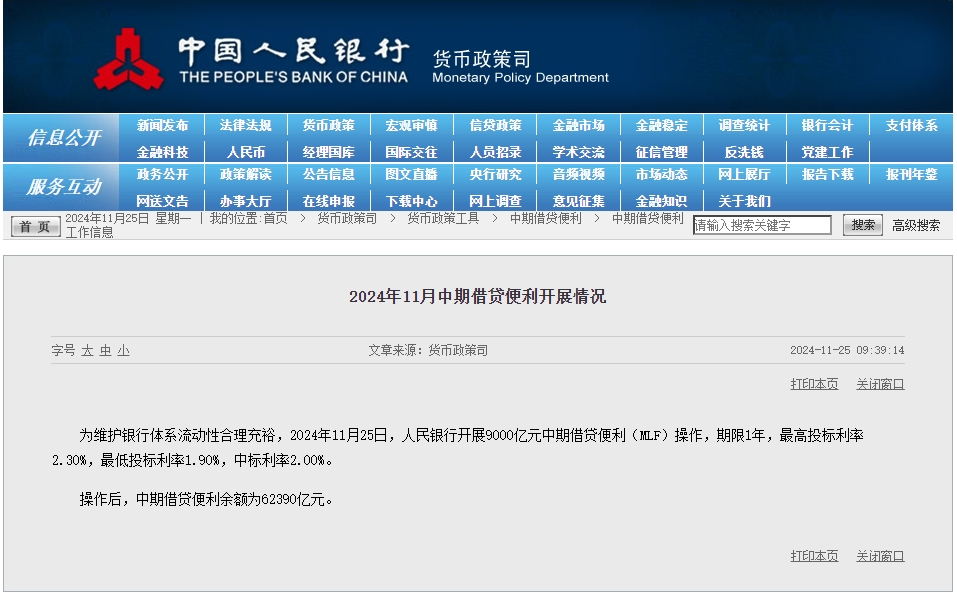Viewport: 957px width, 597px height.
Task: Open 货币政策 menu item
Action: (x=328, y=125)
